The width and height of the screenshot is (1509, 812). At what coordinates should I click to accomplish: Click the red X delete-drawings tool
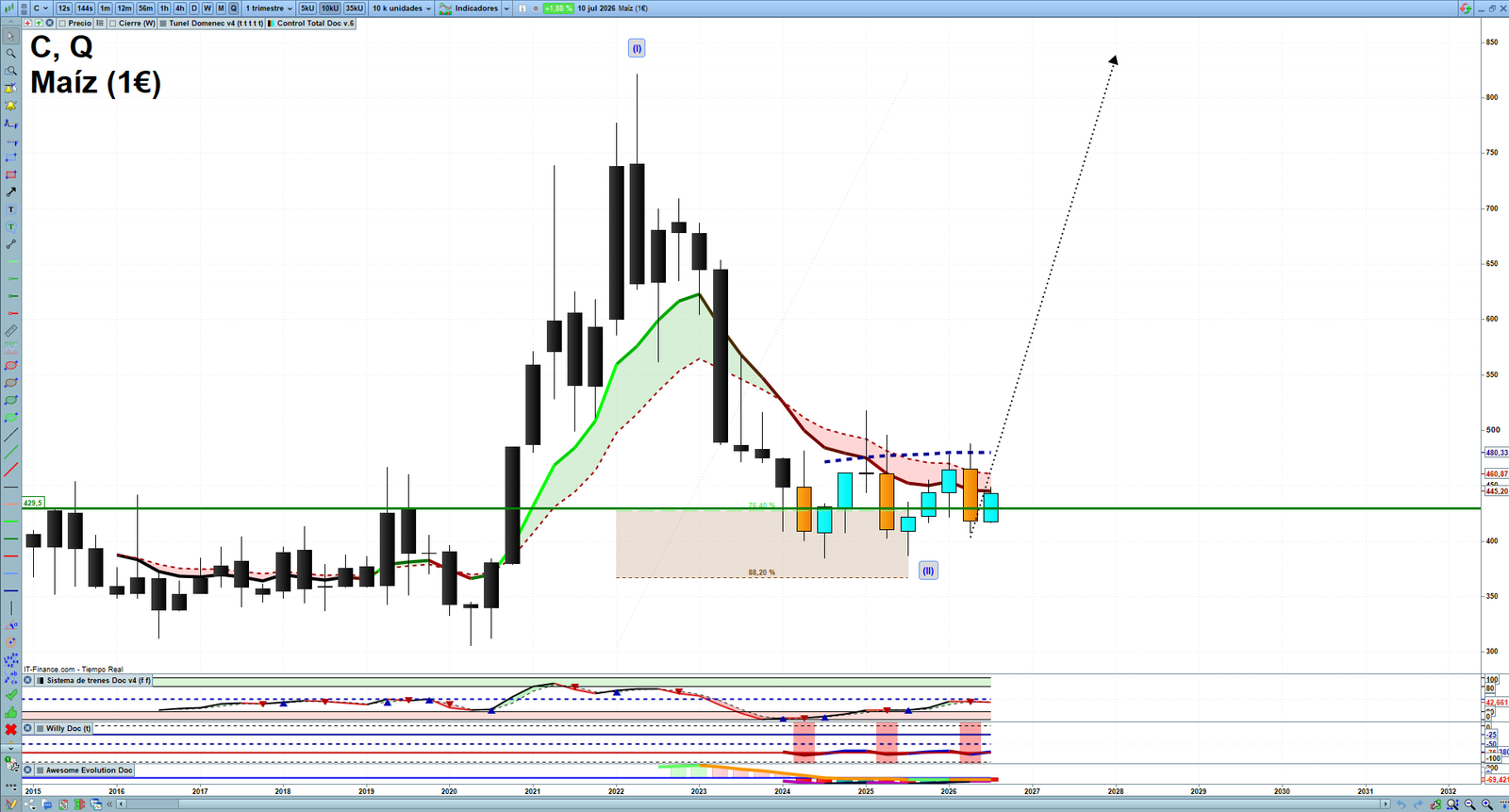click(10, 730)
